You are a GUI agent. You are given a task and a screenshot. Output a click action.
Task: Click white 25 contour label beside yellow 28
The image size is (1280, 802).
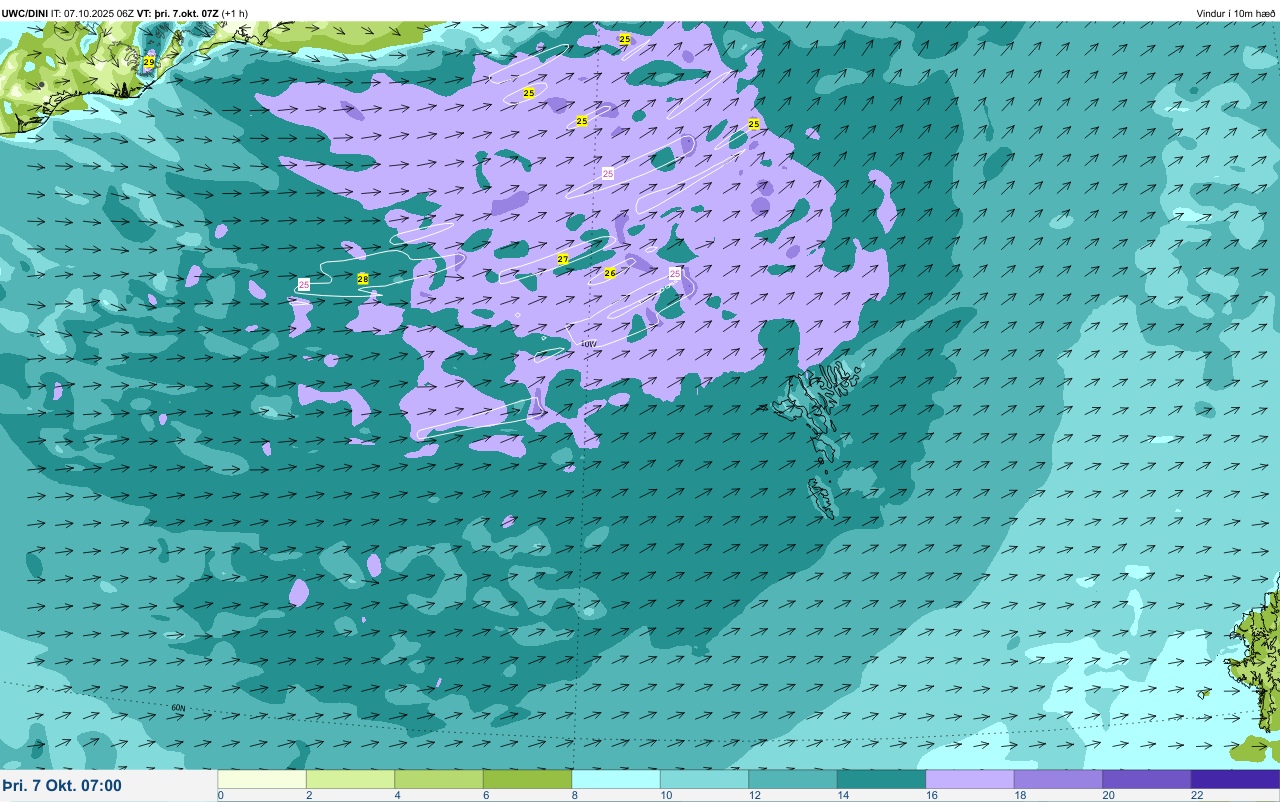(x=304, y=285)
